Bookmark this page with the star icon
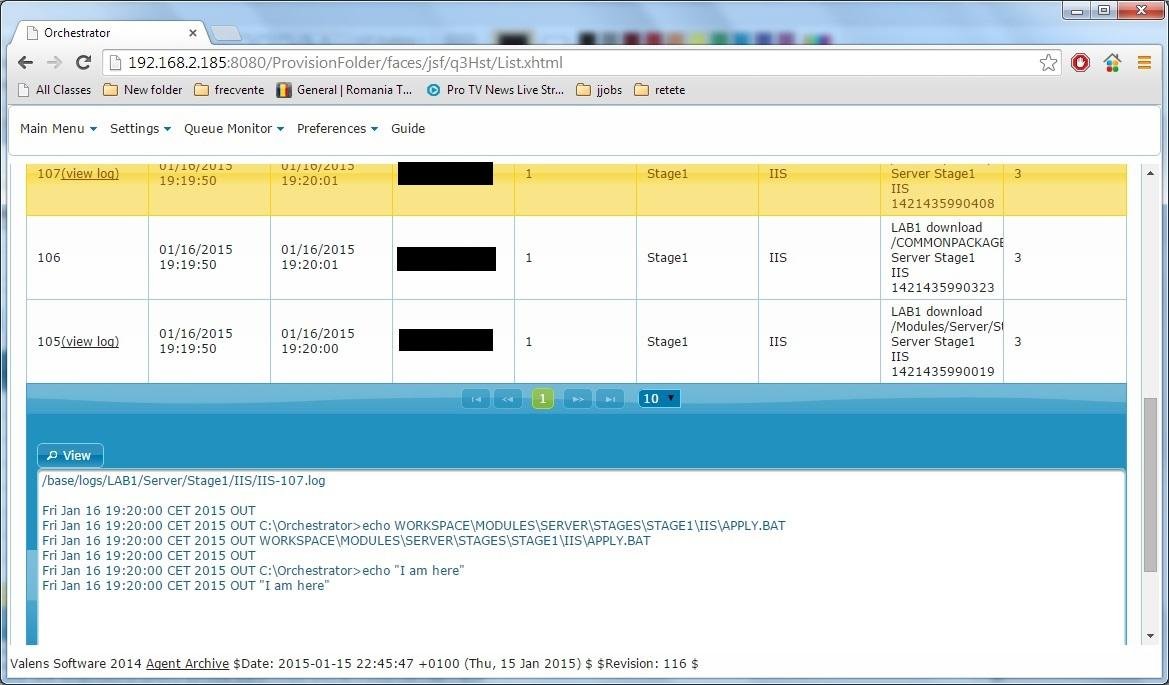This screenshot has width=1169, height=685. (1047, 62)
